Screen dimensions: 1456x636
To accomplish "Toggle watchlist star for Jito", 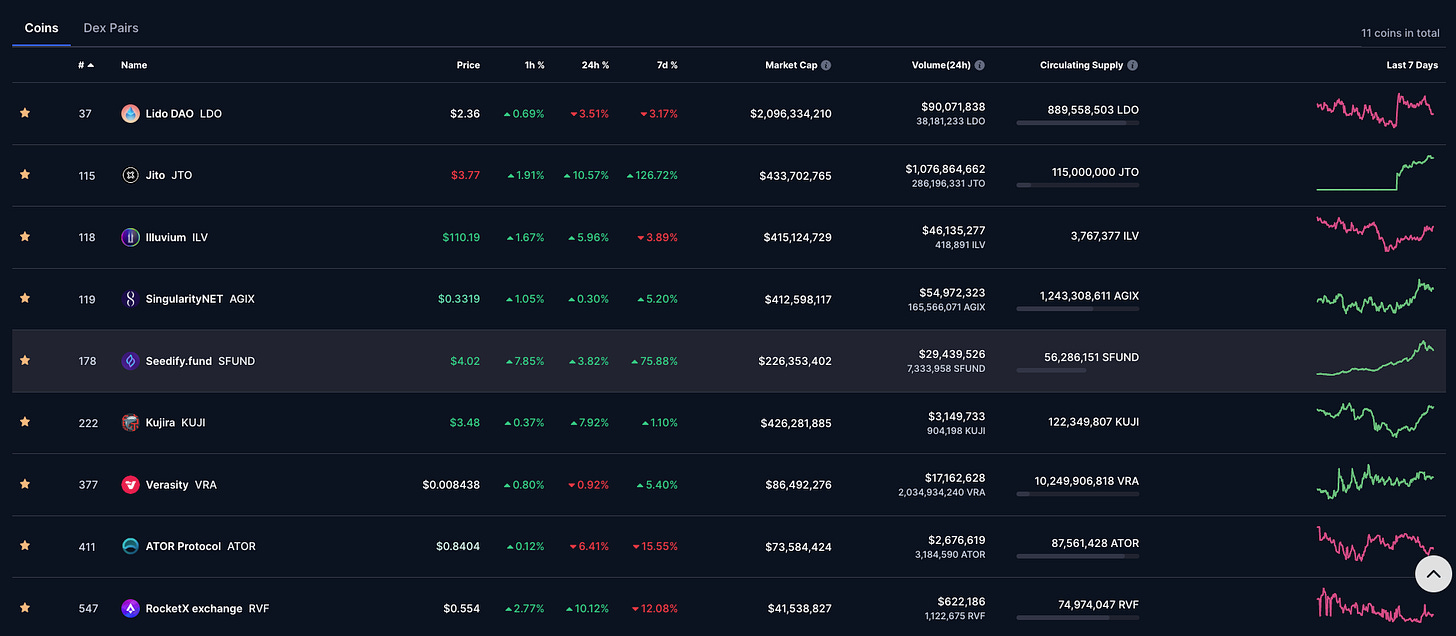I will [x=25, y=175].
